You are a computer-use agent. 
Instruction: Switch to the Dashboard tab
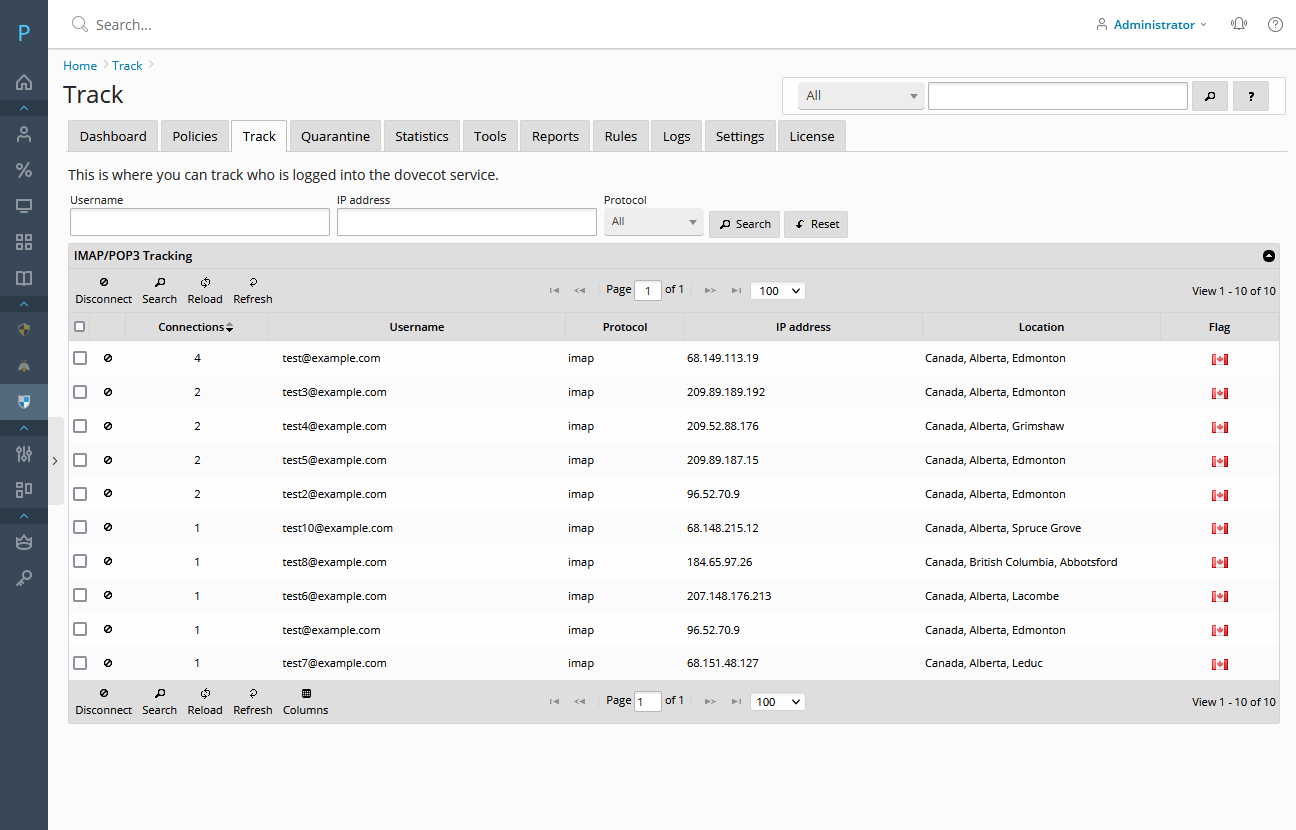(x=113, y=136)
